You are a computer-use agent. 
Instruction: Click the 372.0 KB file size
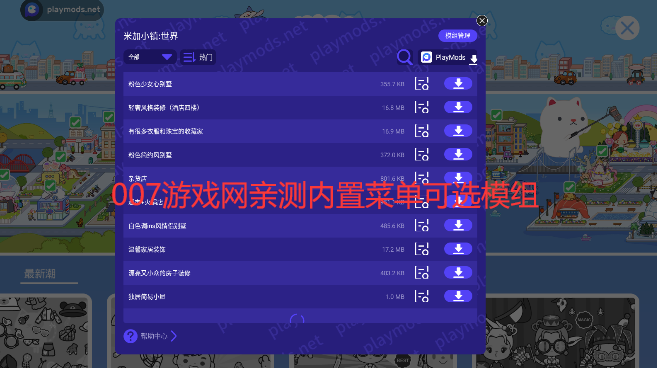(x=392, y=155)
